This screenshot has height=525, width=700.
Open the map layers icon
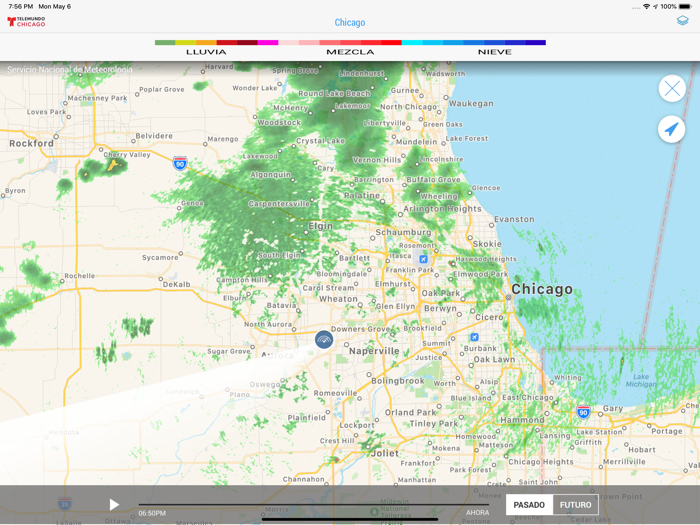(x=682, y=21)
